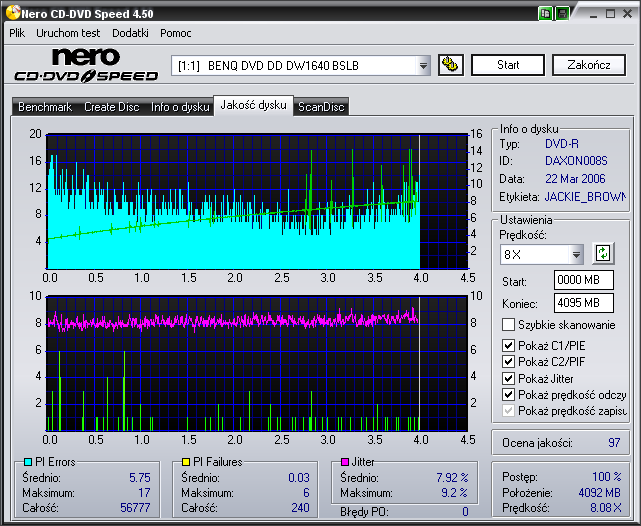Screen dimensions: 641x526
Task: Toggle Pokaż prędkość odczytu checkbox
Action: click(x=508, y=395)
